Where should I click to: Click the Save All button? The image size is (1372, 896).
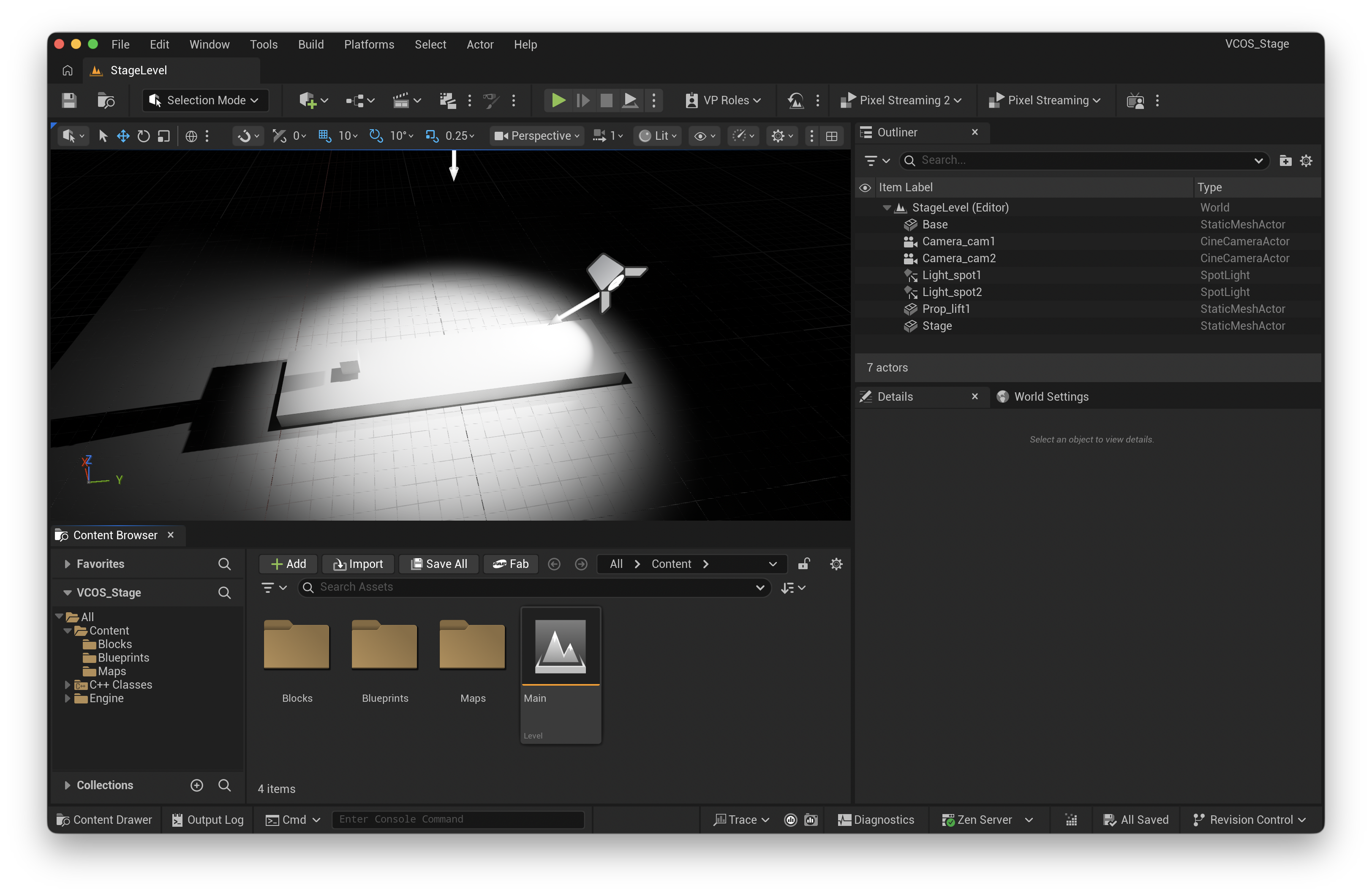click(x=439, y=564)
